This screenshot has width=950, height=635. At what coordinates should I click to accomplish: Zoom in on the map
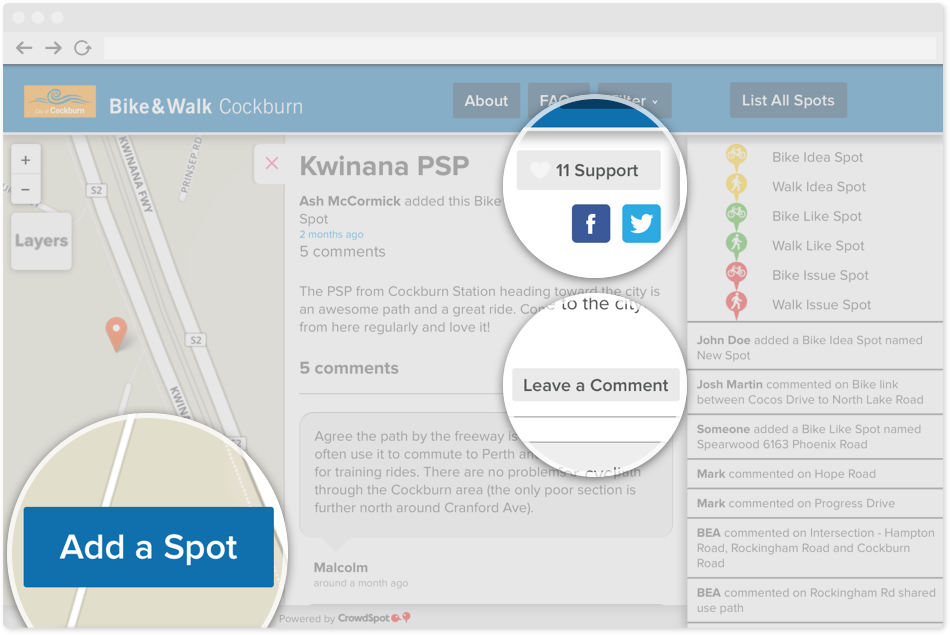click(x=25, y=161)
